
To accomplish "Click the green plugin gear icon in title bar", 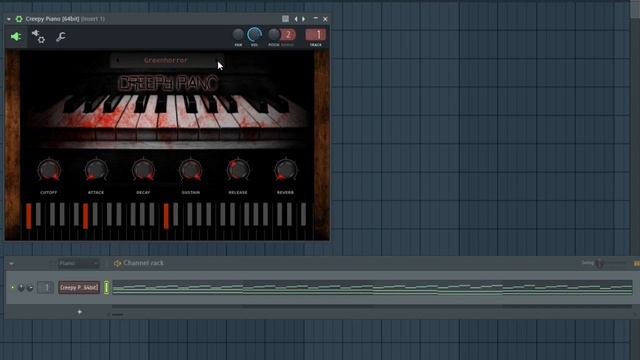I will pos(19,19).
